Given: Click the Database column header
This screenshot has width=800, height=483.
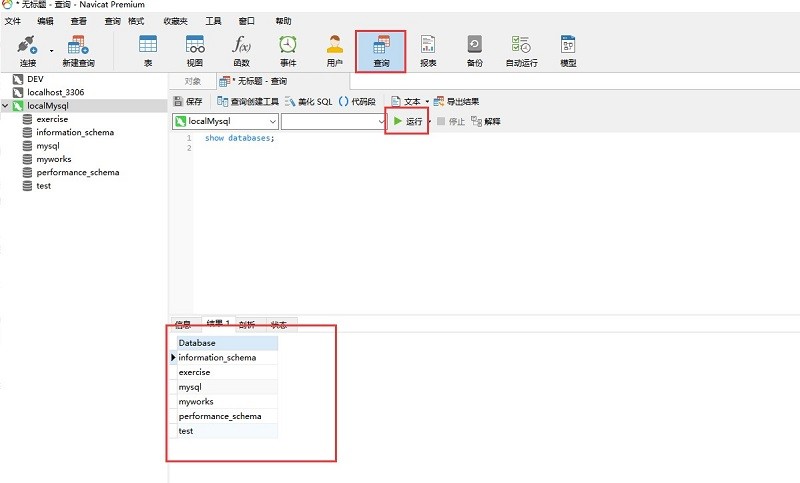Looking at the screenshot, I should point(227,343).
